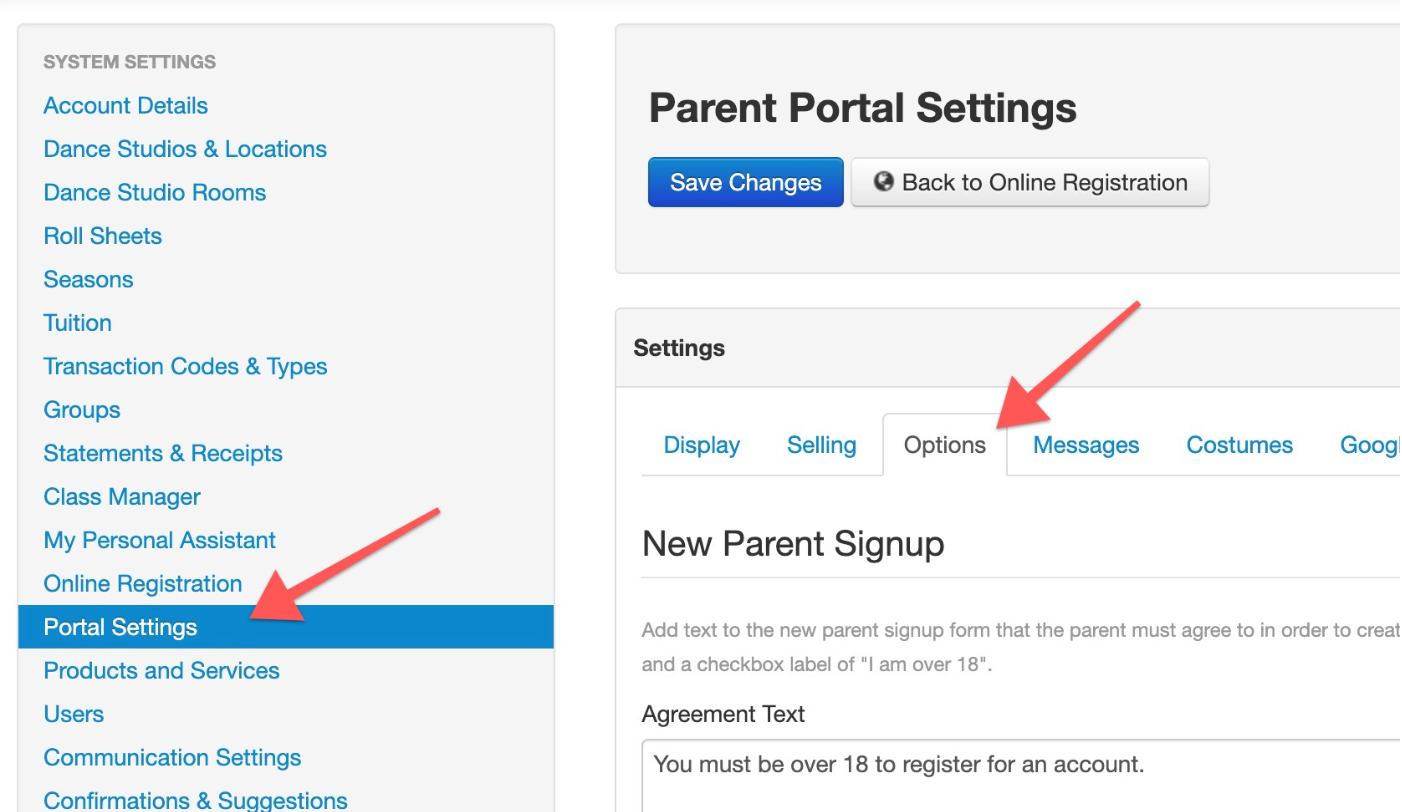Open the Seasons settings link

pyautogui.click(x=88, y=279)
